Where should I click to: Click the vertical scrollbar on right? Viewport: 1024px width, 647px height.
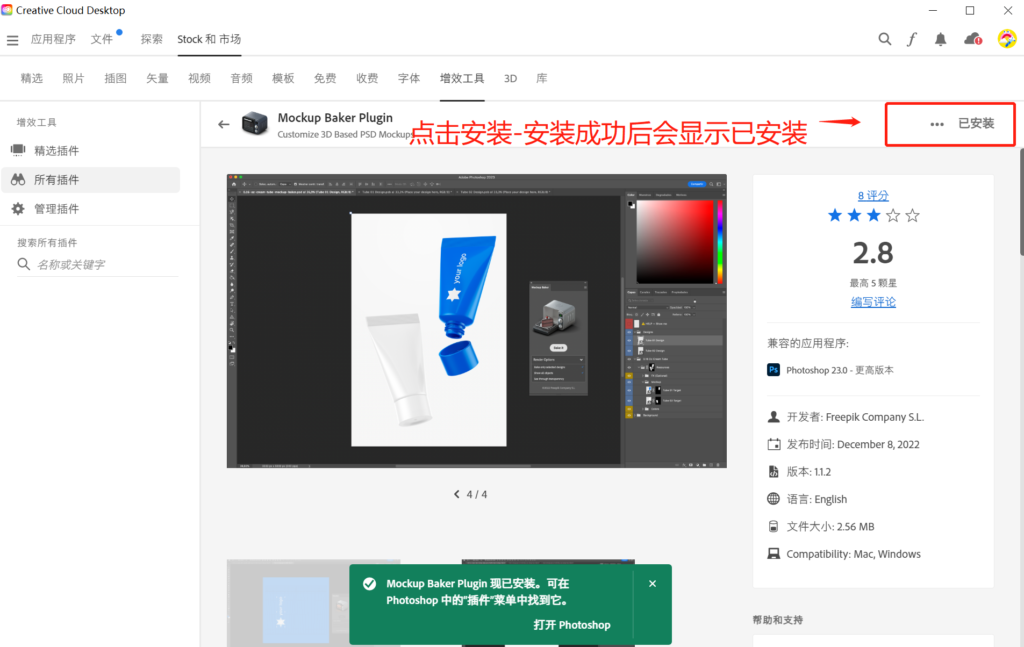coord(1021,202)
